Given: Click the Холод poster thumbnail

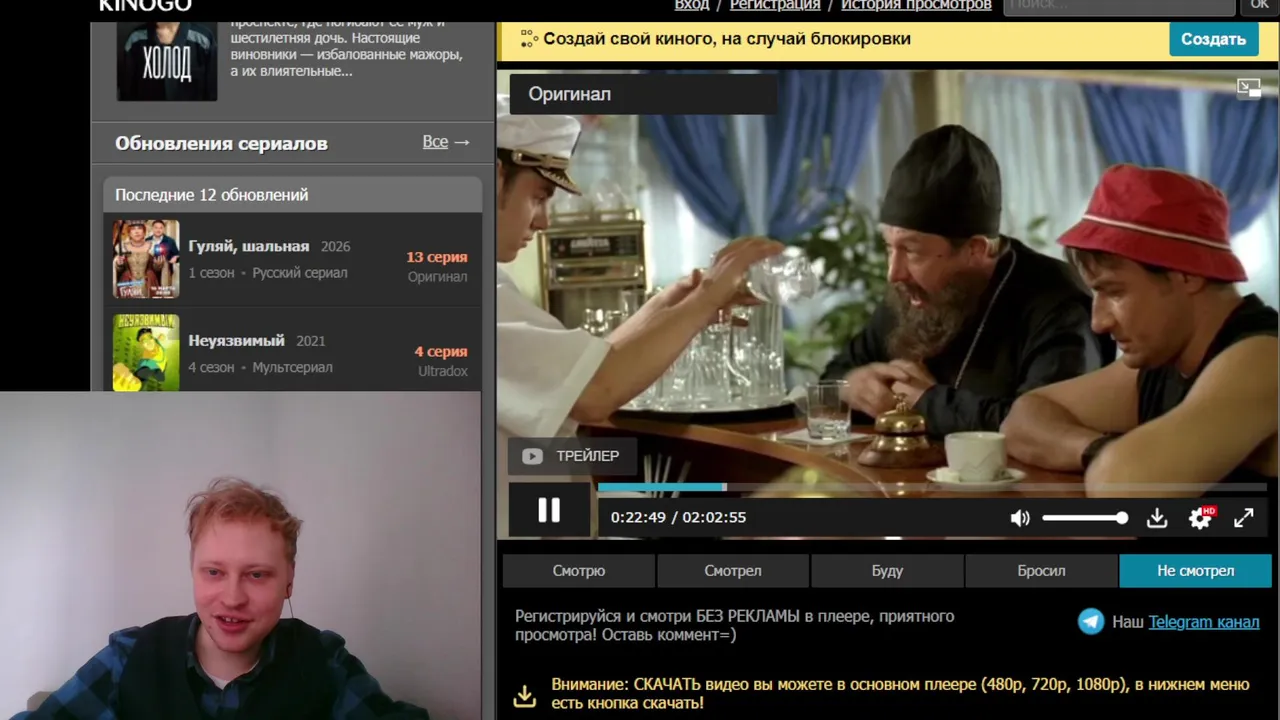Looking at the screenshot, I should click(x=167, y=61).
